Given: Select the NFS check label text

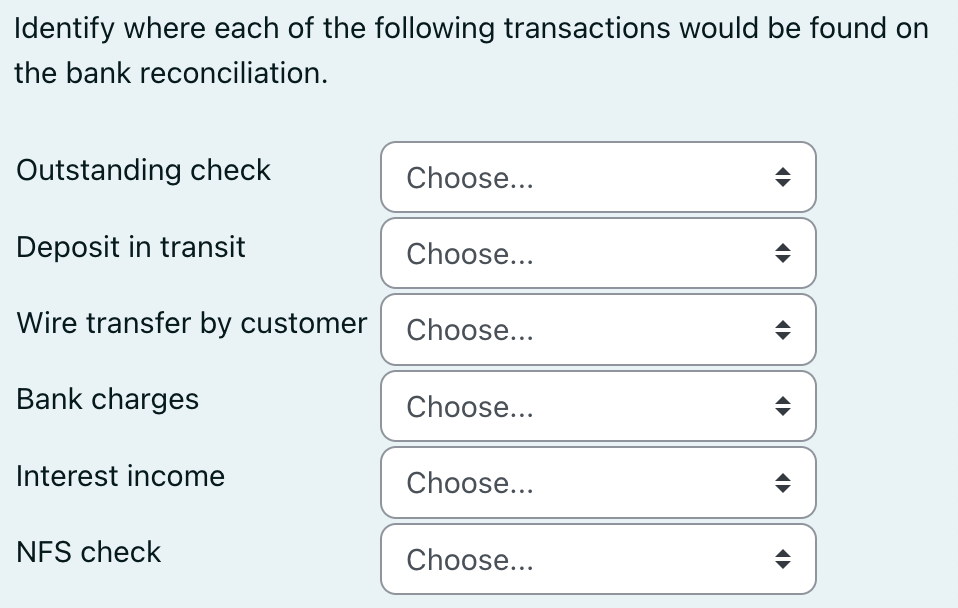Looking at the screenshot, I should [87, 553].
